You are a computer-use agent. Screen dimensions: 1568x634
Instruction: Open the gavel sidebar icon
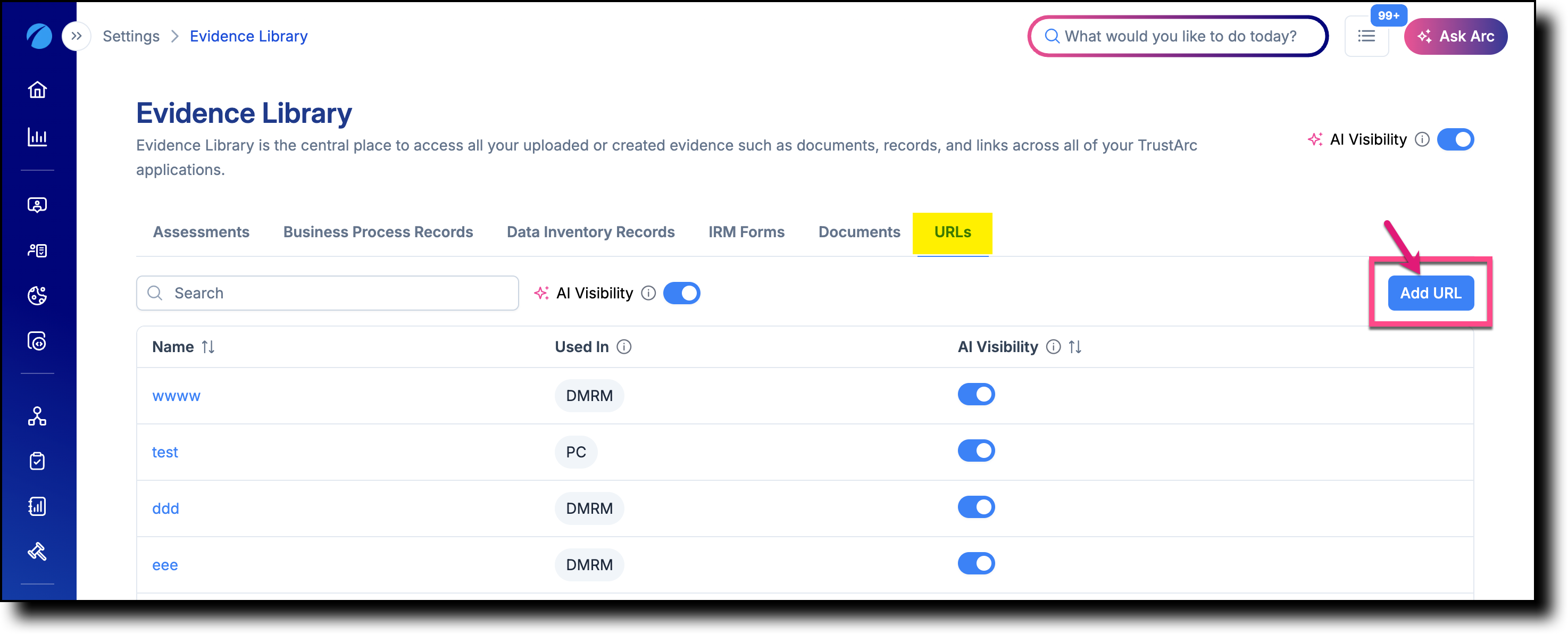(38, 552)
